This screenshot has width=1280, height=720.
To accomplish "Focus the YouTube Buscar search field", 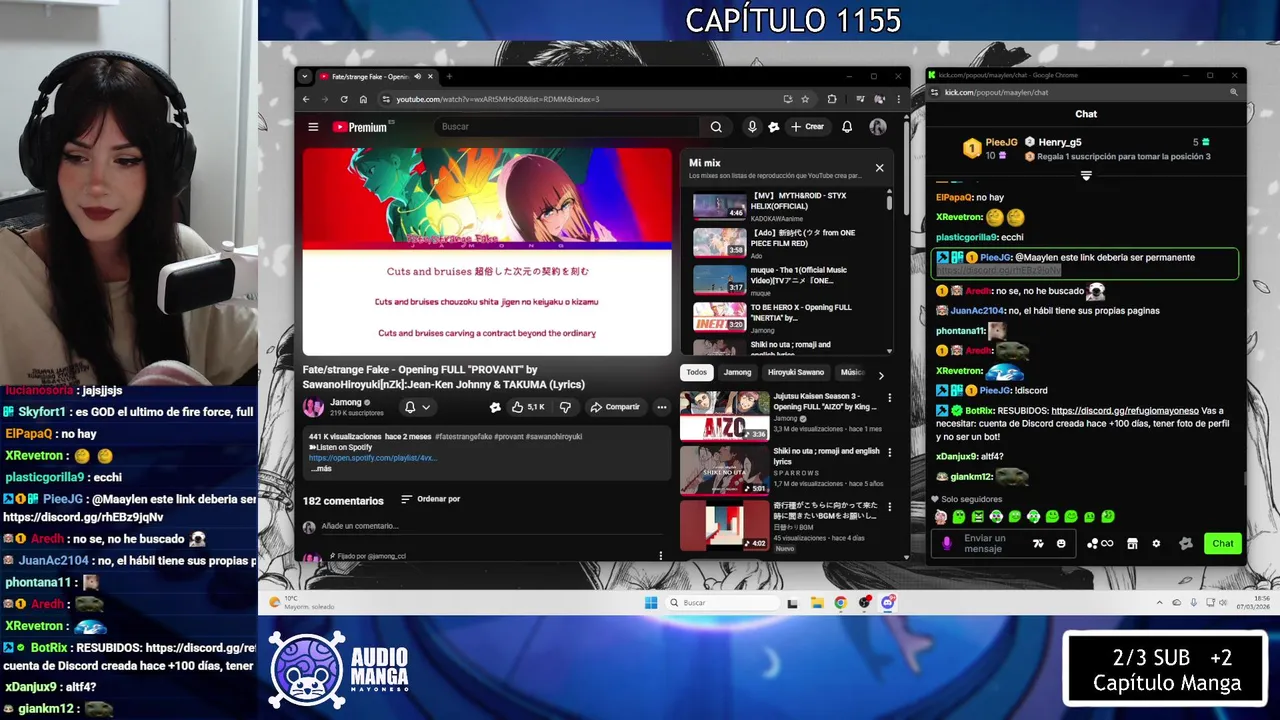I will tap(568, 127).
